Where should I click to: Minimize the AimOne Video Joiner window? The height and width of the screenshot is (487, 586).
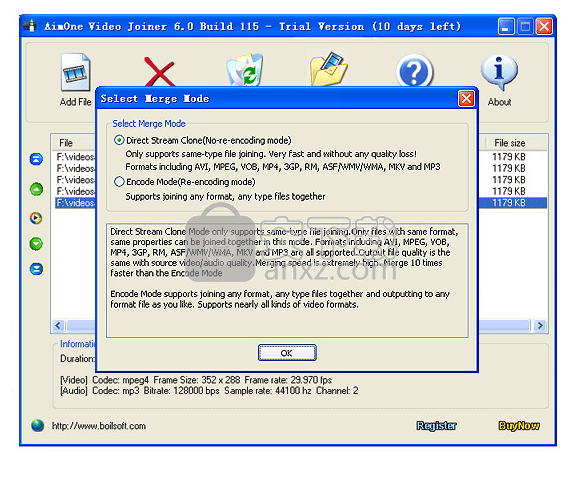tap(505, 27)
